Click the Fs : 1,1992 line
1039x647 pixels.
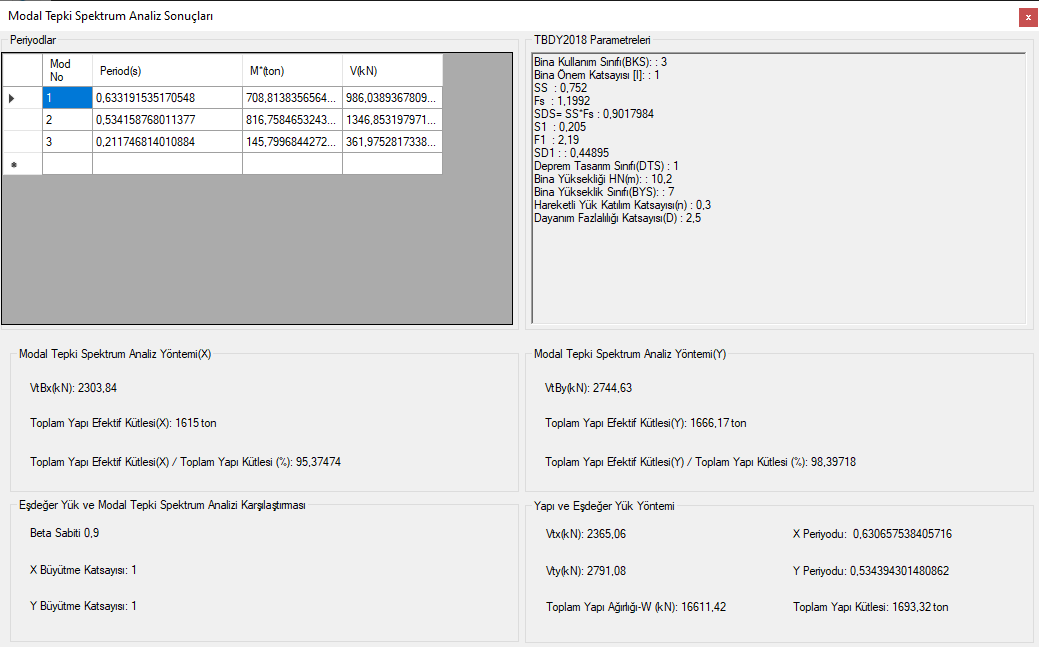pyautogui.click(x=562, y=101)
